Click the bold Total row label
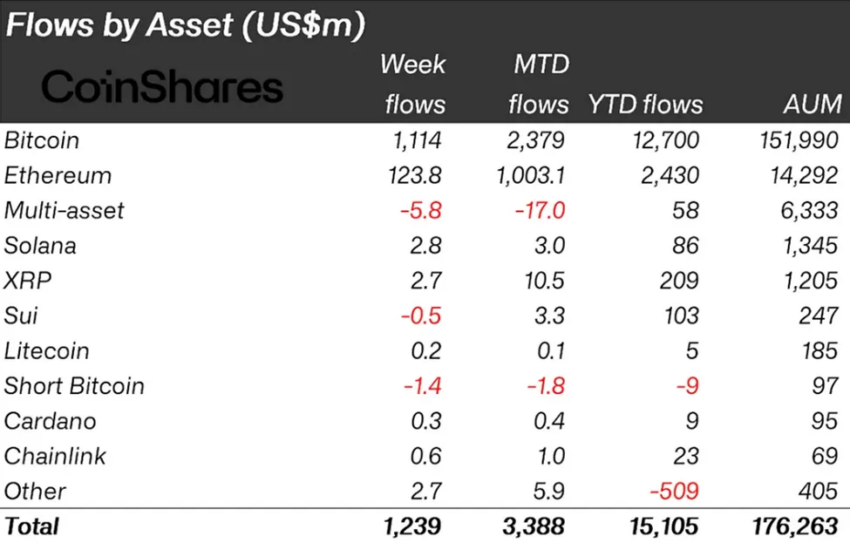850x550 pixels. 32,526
